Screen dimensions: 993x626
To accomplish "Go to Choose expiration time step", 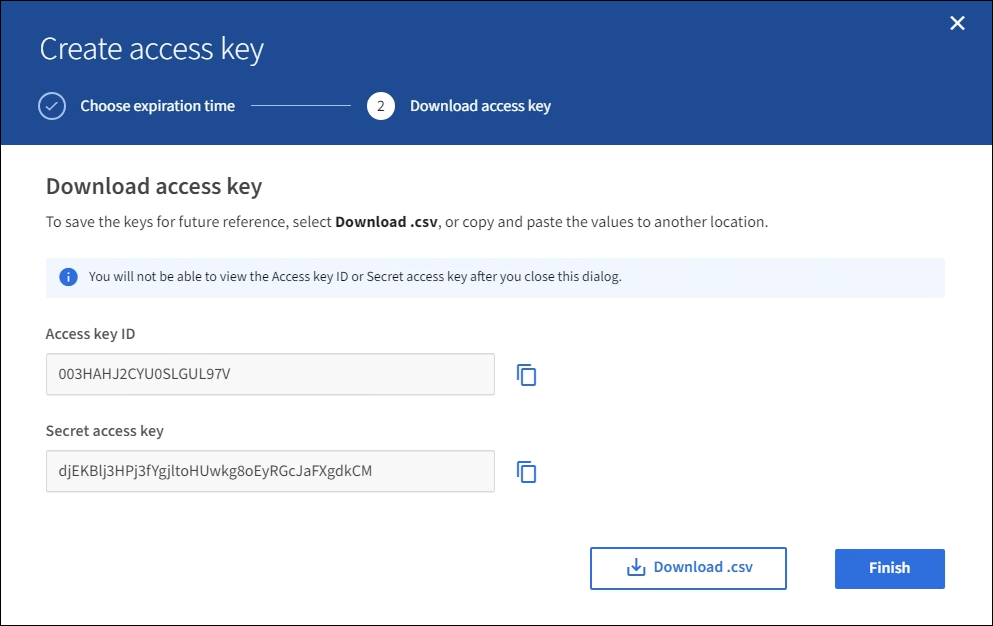I will coord(157,106).
